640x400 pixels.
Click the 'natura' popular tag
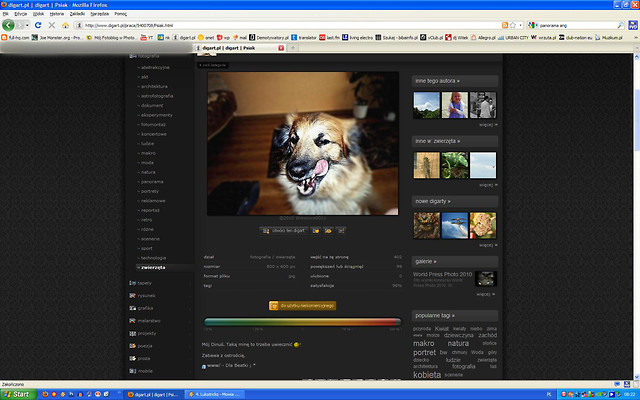[458, 344]
